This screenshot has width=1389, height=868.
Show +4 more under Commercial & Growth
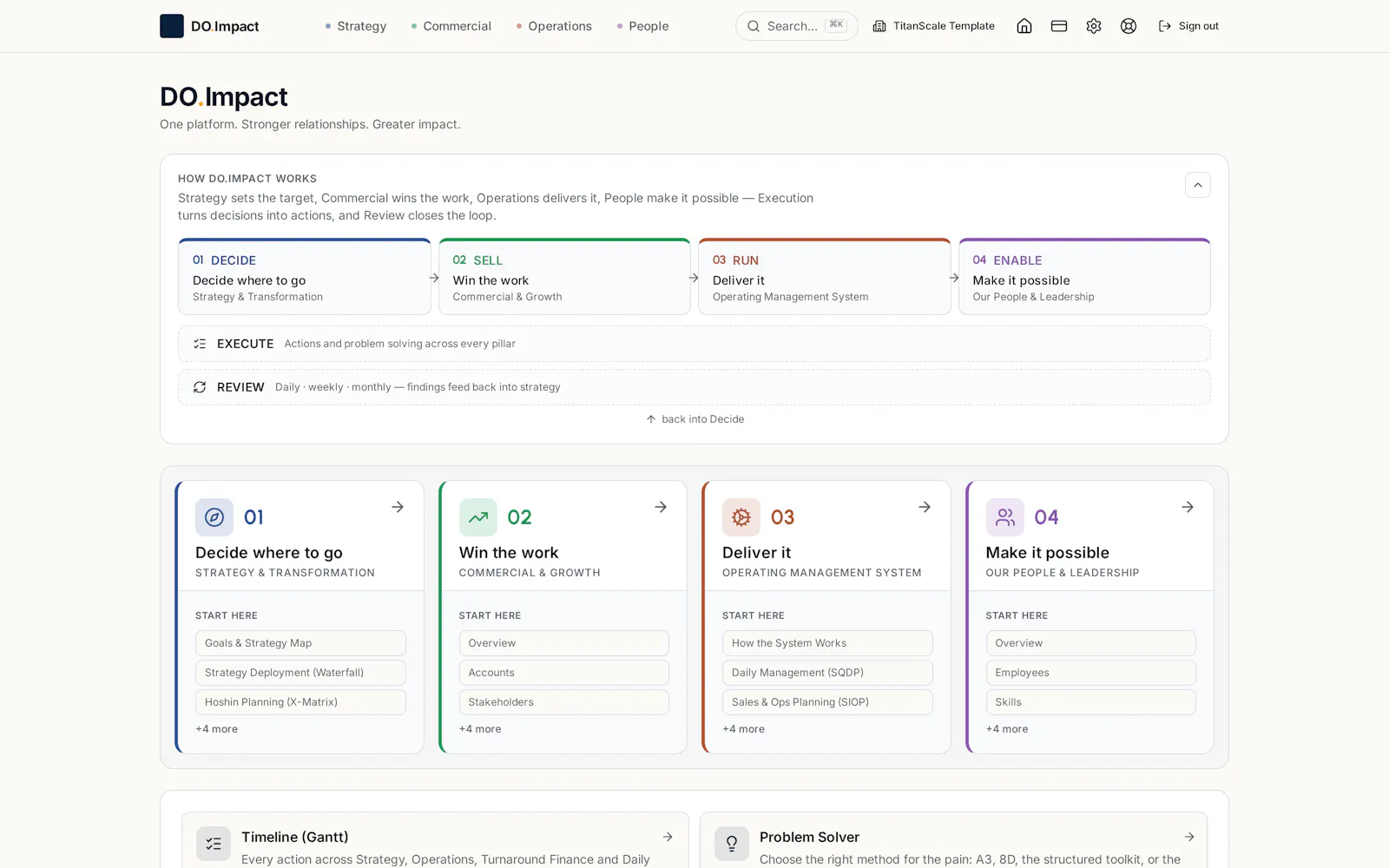[480, 729]
